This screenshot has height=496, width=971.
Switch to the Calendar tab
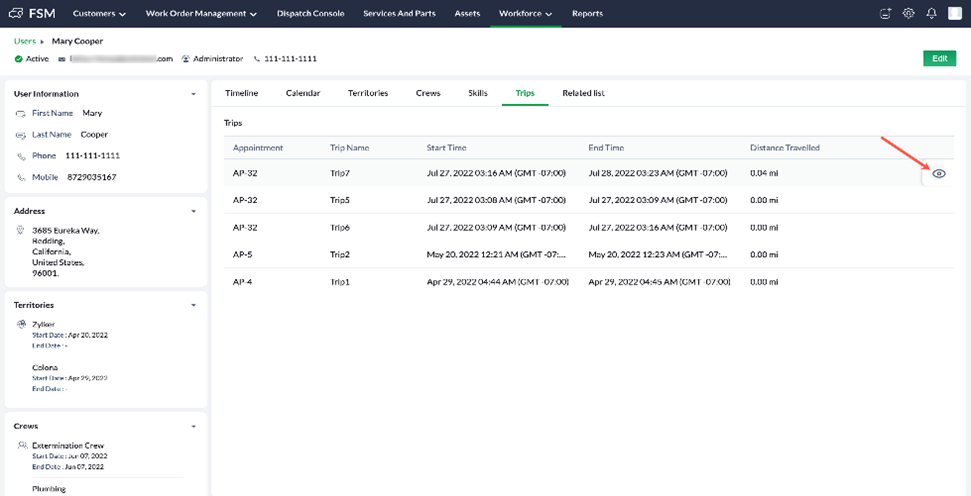[x=303, y=93]
